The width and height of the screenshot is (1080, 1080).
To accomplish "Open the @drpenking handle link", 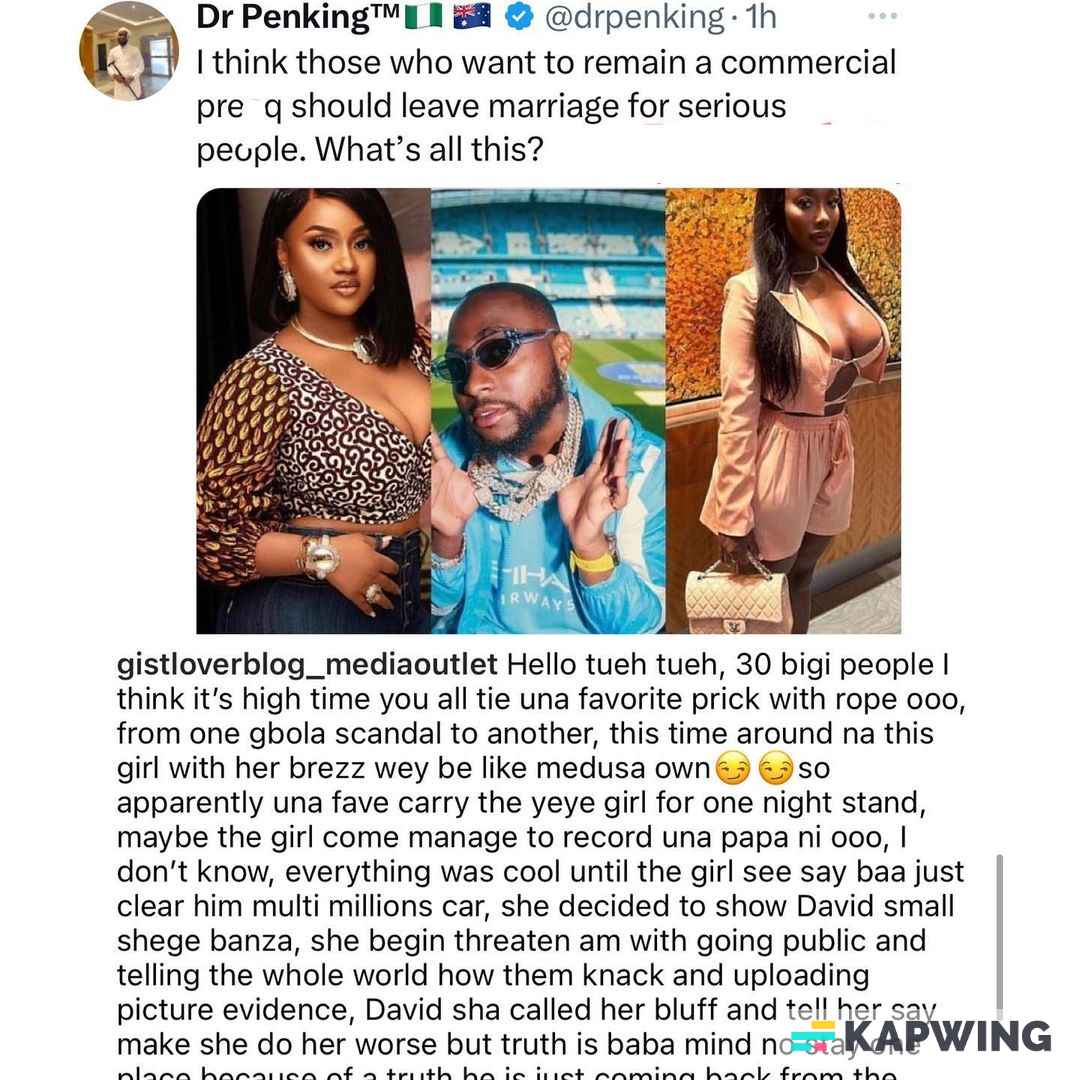I will coord(634,17).
